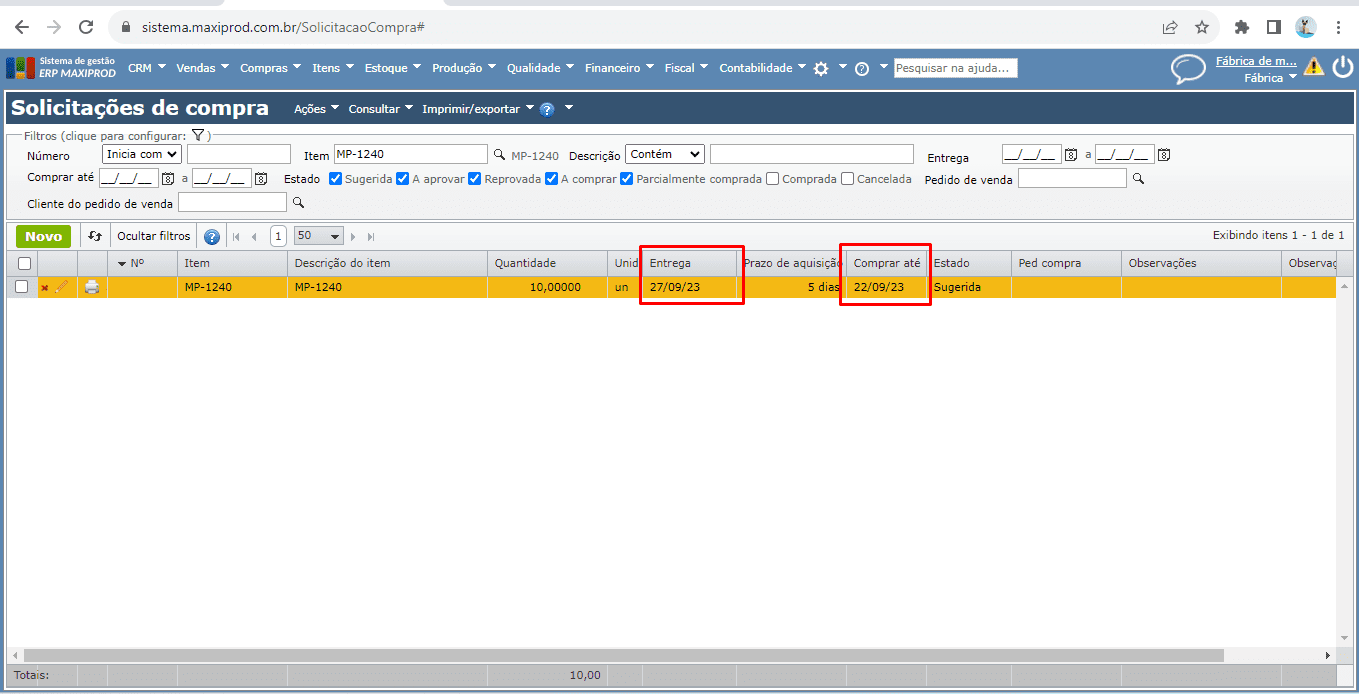Viewport: 1359px width, 694px height.
Task: Check the Comprada state checkbox
Action: pos(772,179)
